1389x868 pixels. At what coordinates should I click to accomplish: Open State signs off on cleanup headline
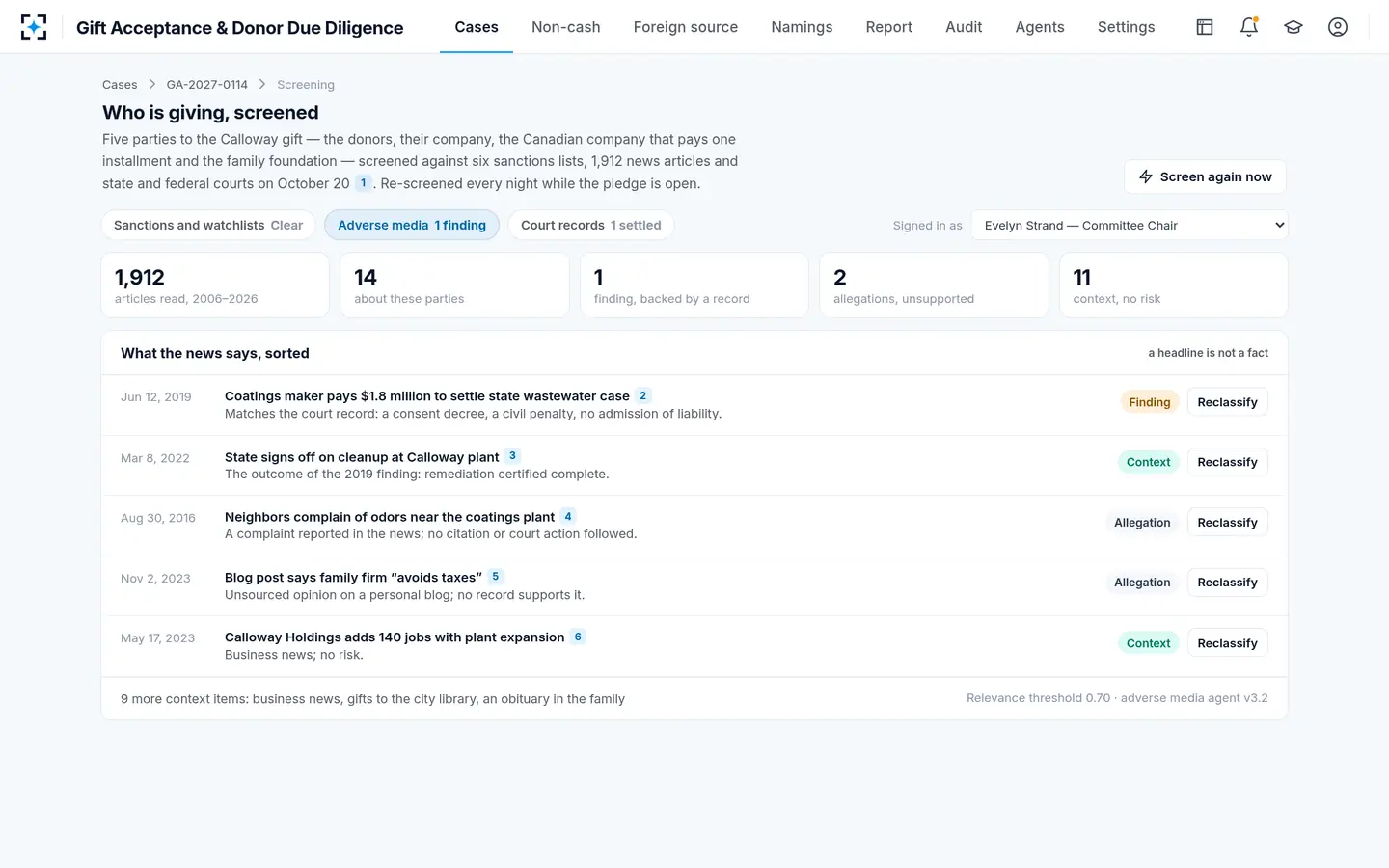(362, 457)
